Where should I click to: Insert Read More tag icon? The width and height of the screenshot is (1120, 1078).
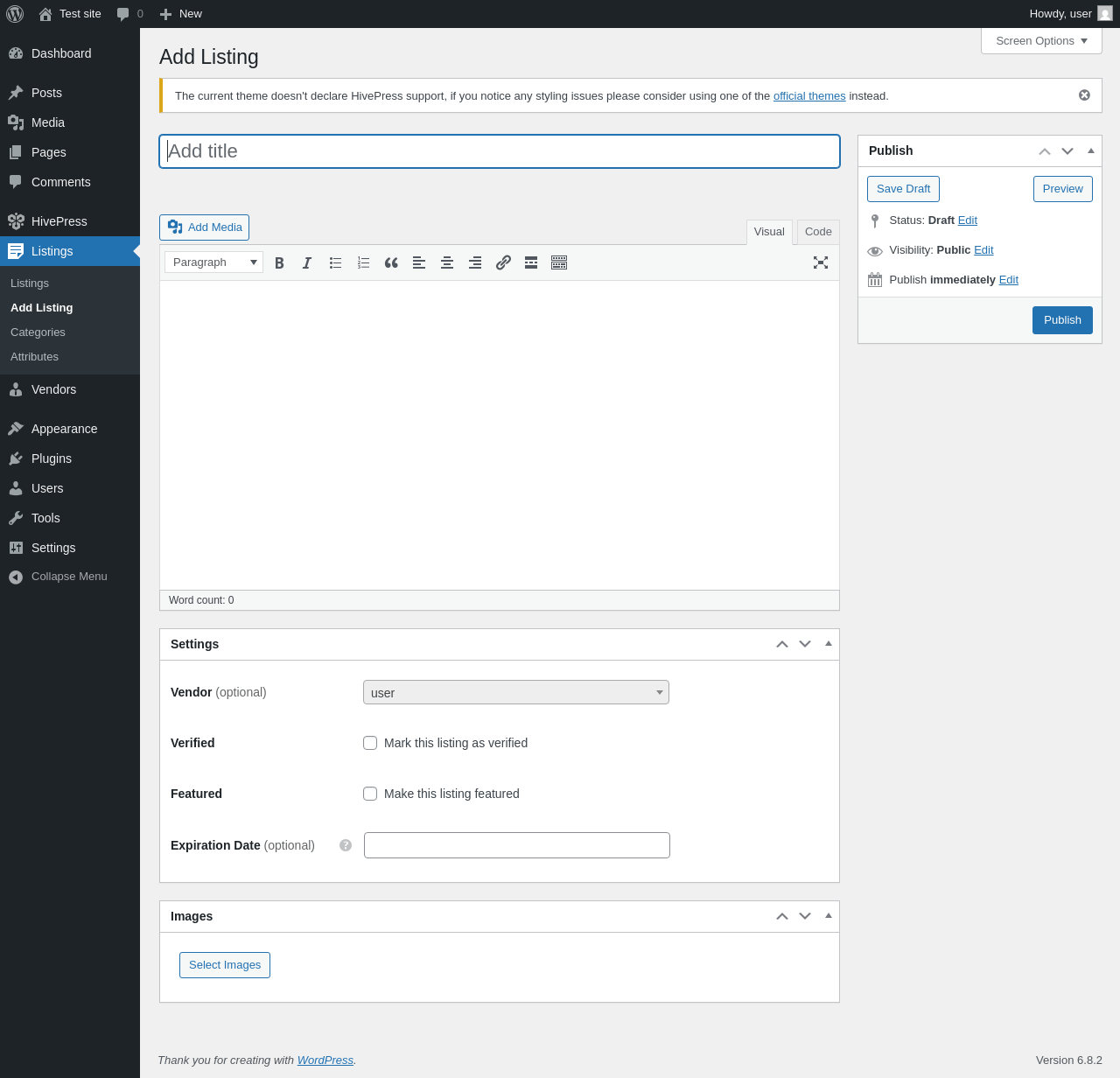click(x=531, y=262)
